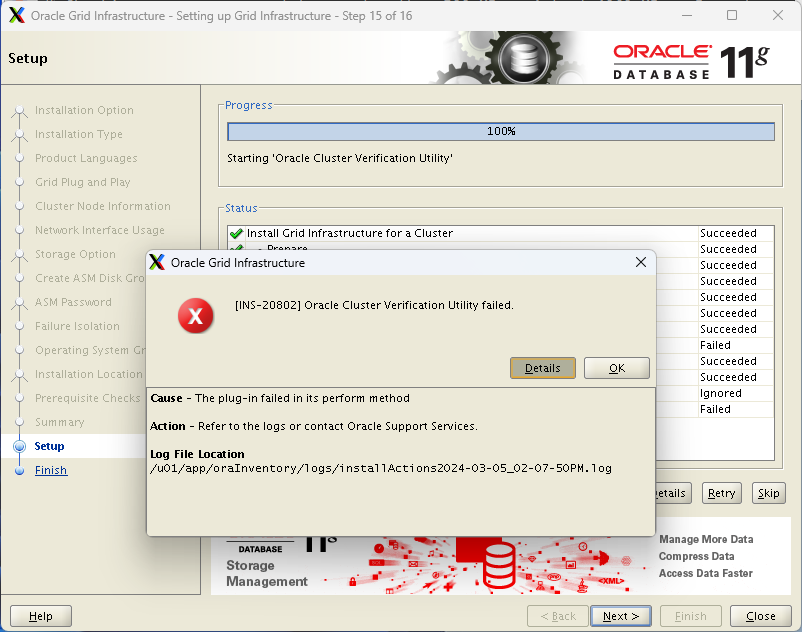Click the Finish step bullet icon

tap(19, 470)
